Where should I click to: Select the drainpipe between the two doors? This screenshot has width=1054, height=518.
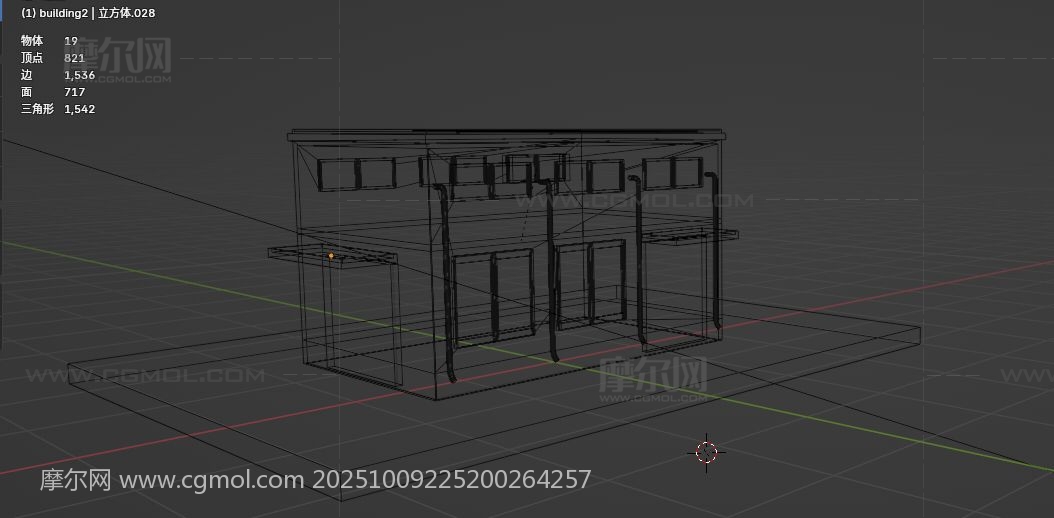pos(550,270)
